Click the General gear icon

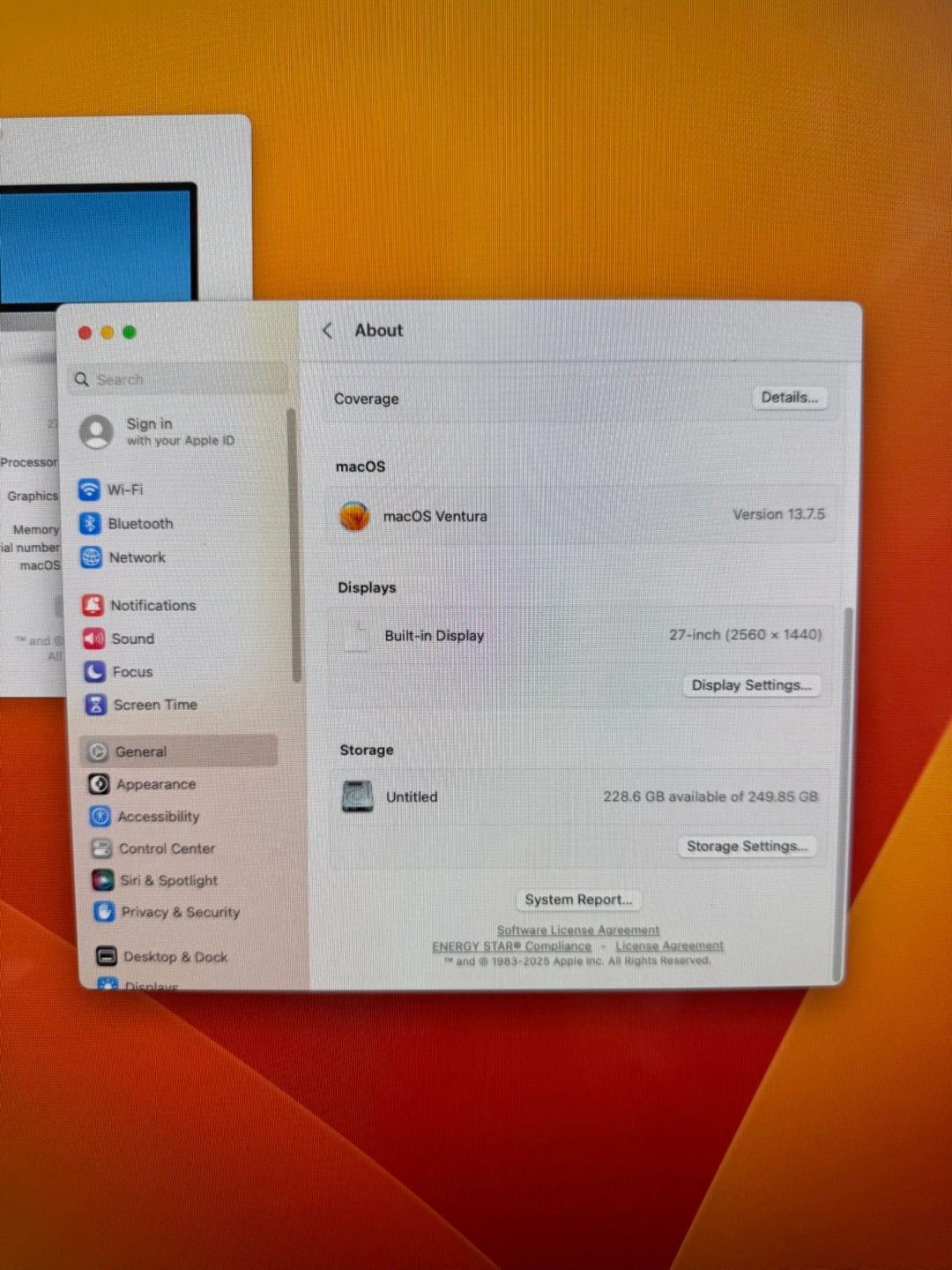tap(98, 752)
